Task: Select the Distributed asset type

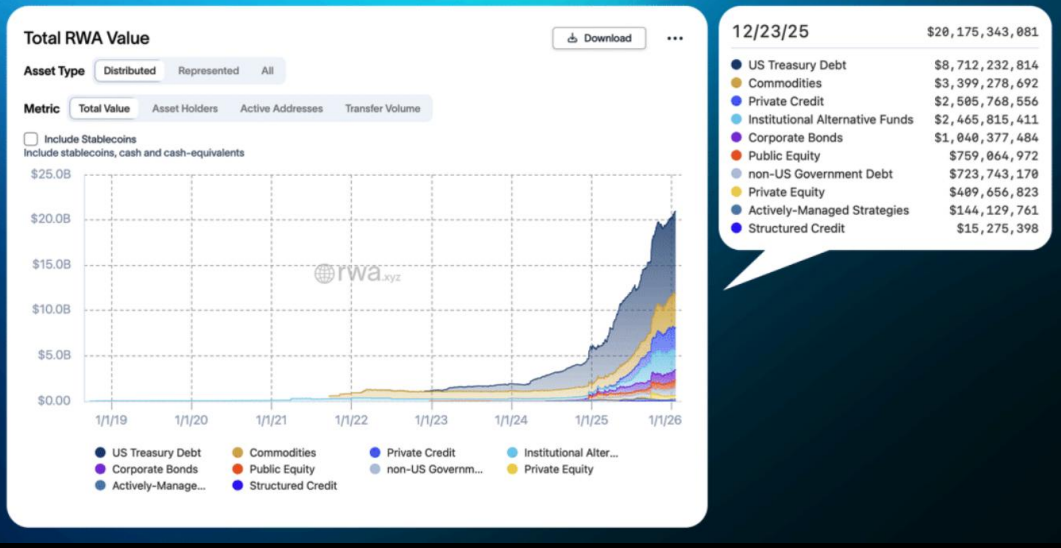Action: (130, 71)
